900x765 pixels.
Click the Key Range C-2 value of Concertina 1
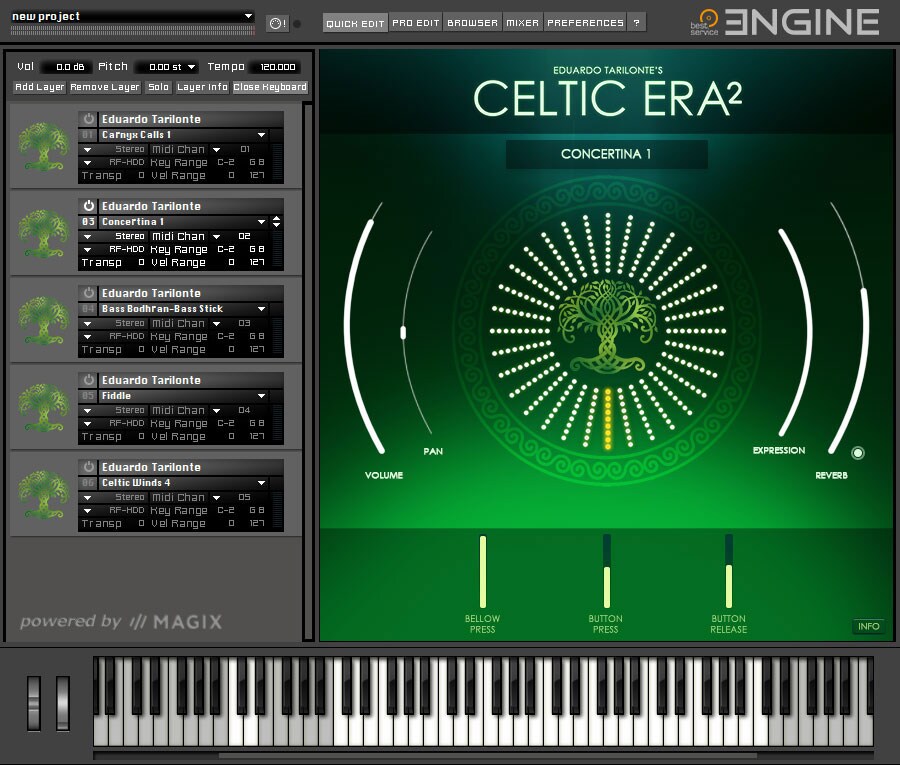pyautogui.click(x=226, y=250)
